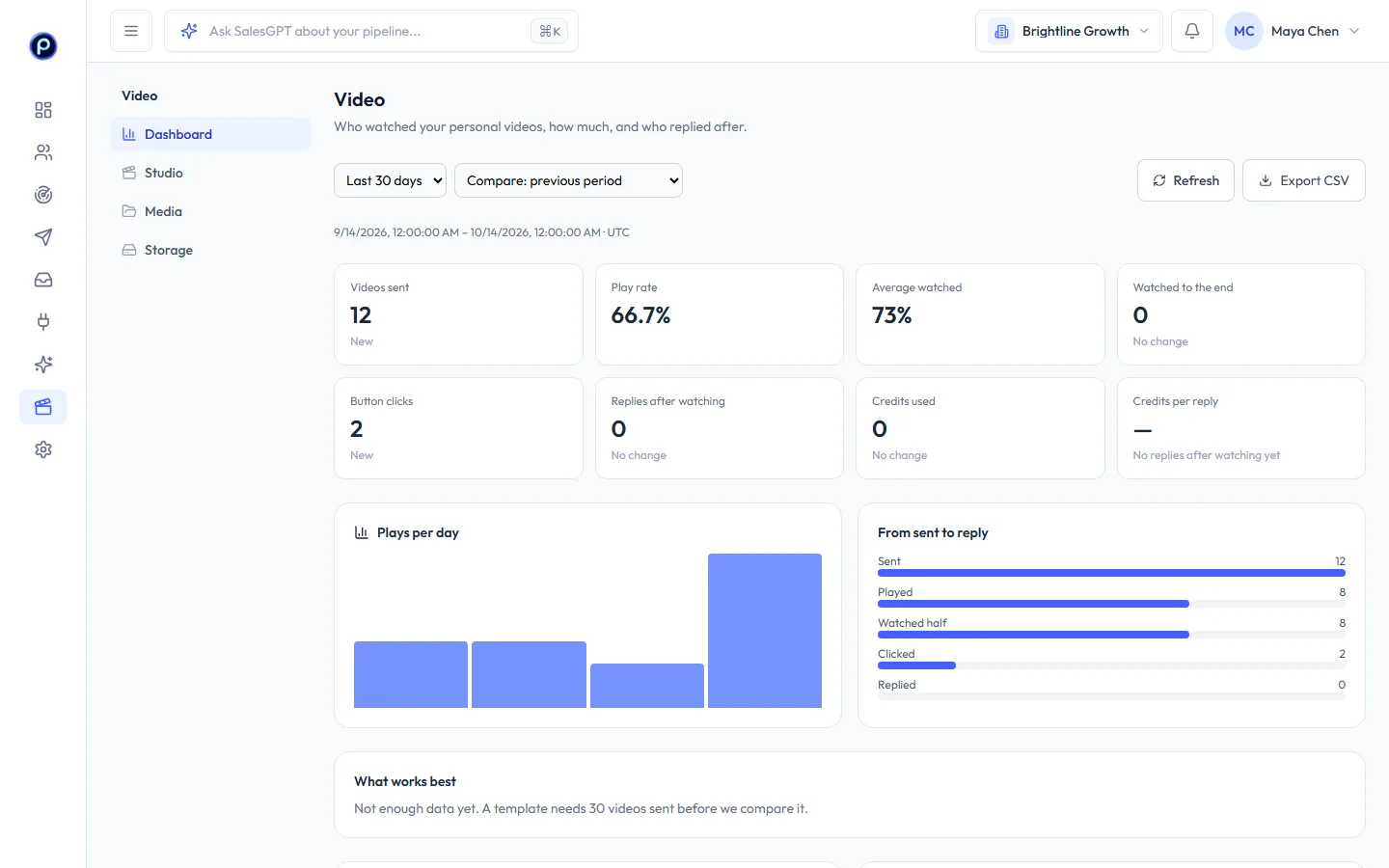Click the Export CSV button

[x=1304, y=180]
